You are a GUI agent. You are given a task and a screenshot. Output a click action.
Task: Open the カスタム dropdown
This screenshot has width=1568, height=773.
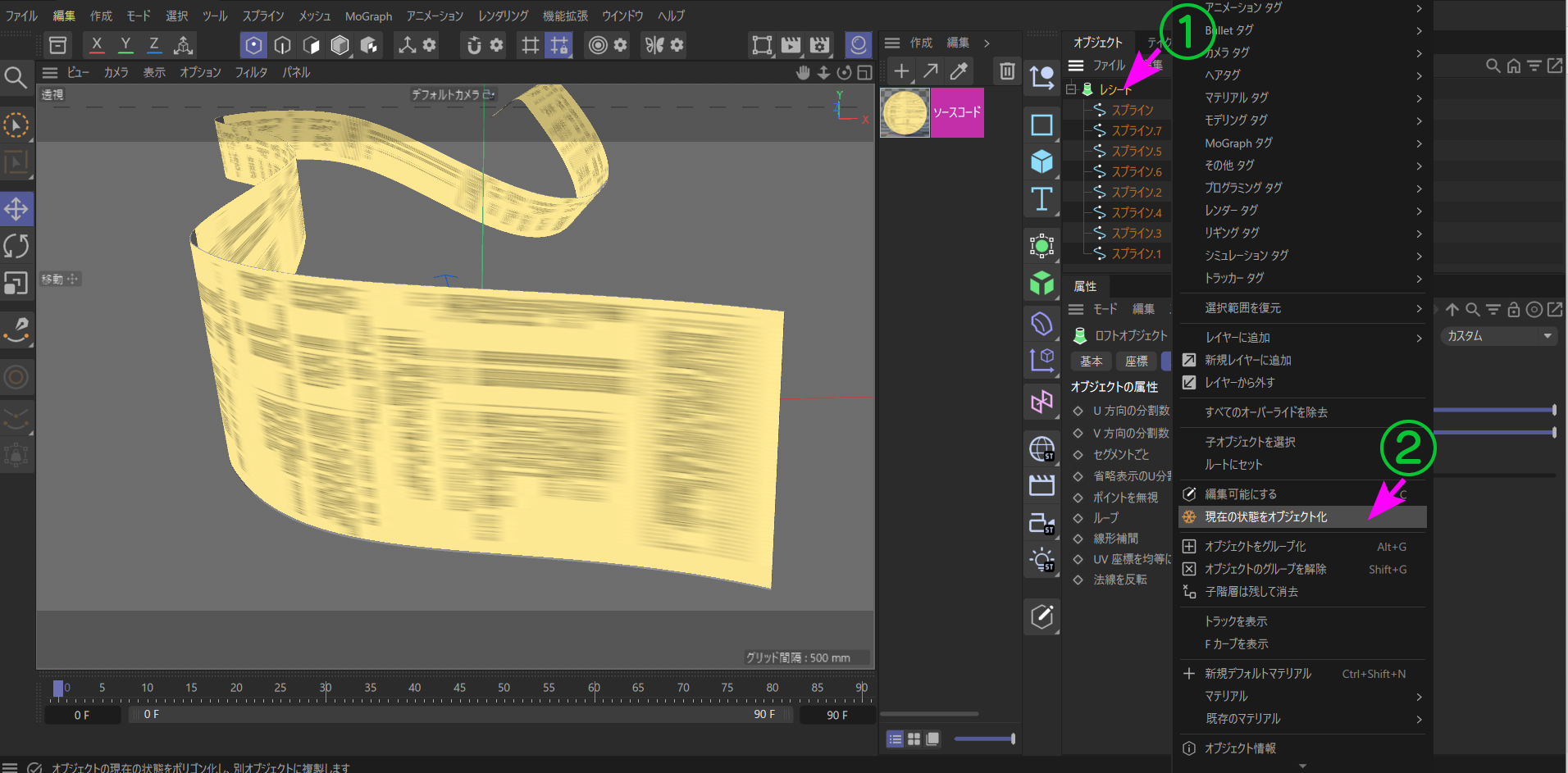[1498, 336]
